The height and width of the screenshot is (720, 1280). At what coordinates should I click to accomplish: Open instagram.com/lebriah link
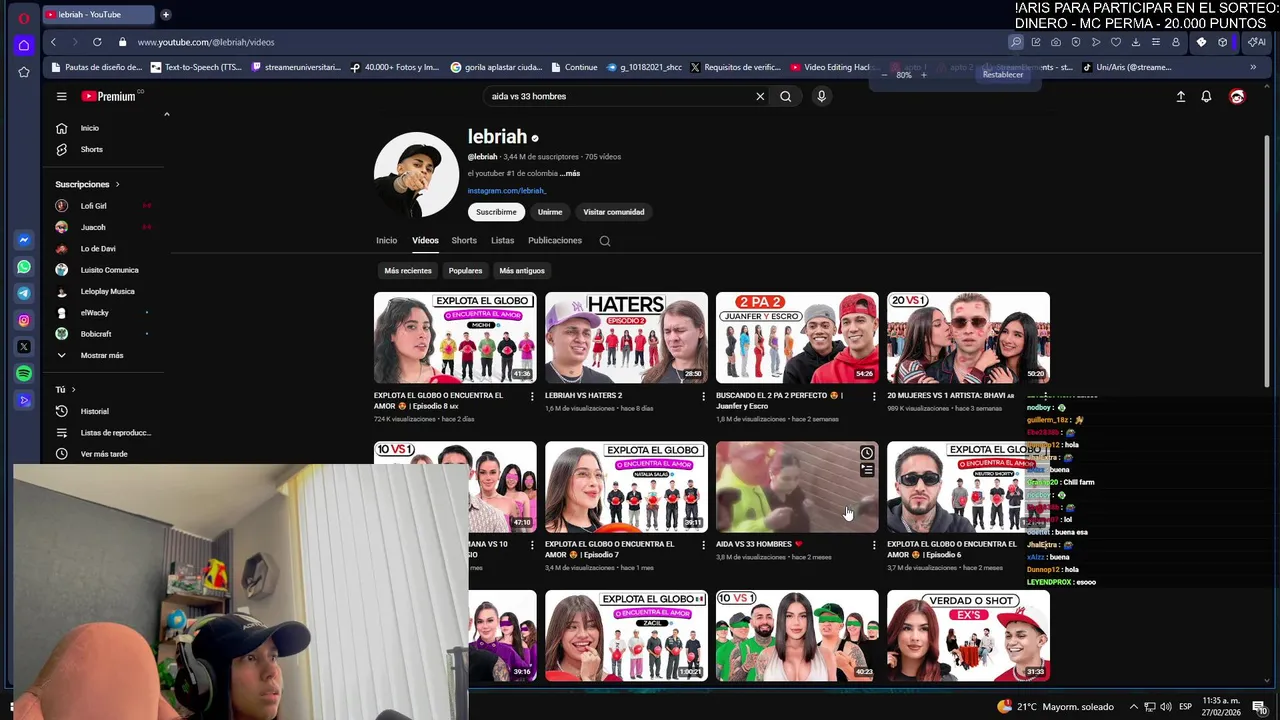[507, 190]
